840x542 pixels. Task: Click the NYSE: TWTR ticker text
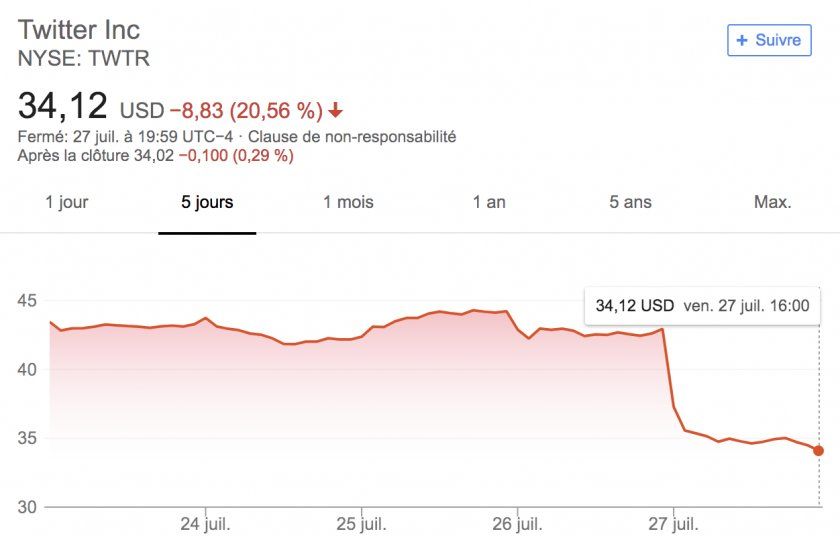pyautogui.click(x=84, y=58)
